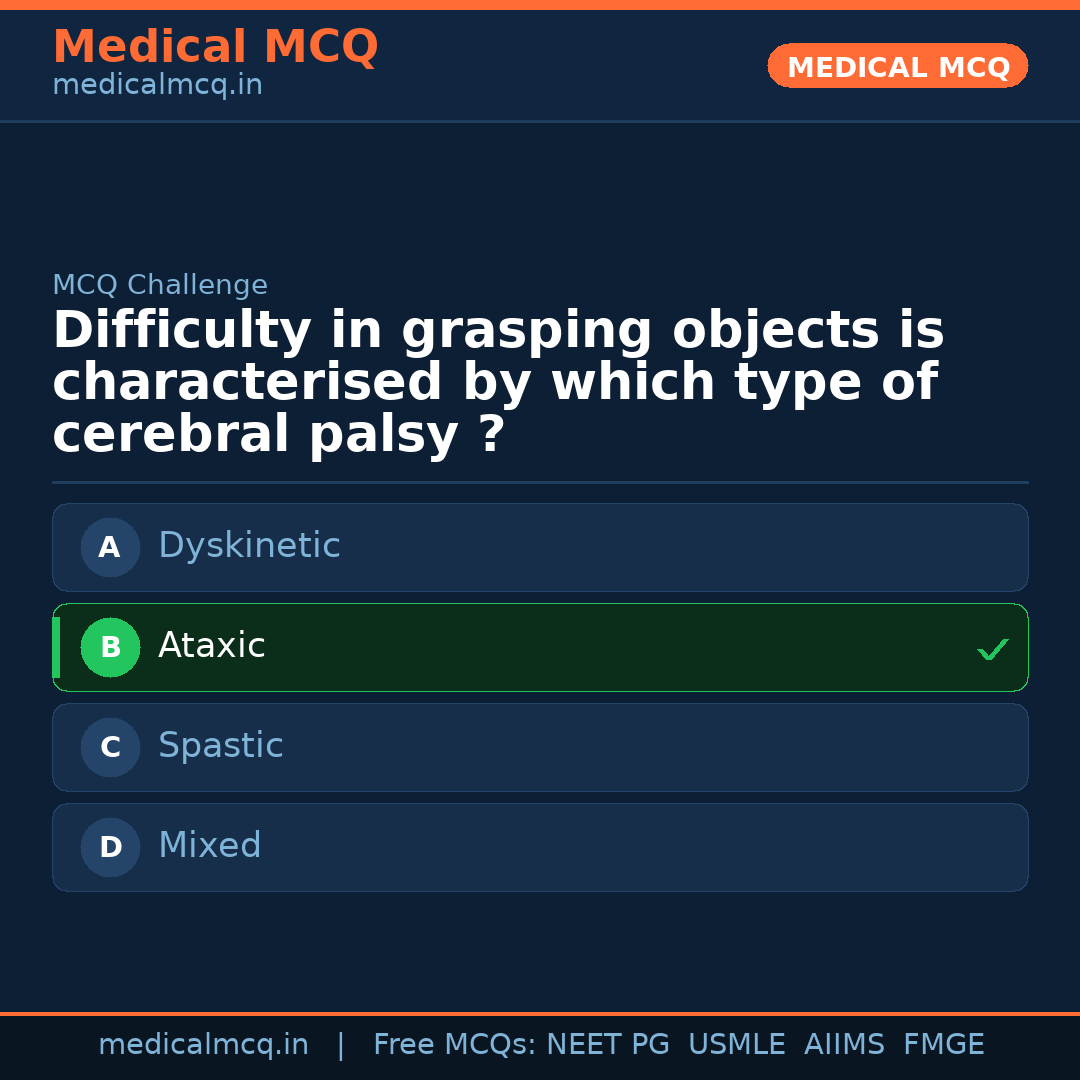
Task: Click the green B badge icon
Action: [x=110, y=647]
